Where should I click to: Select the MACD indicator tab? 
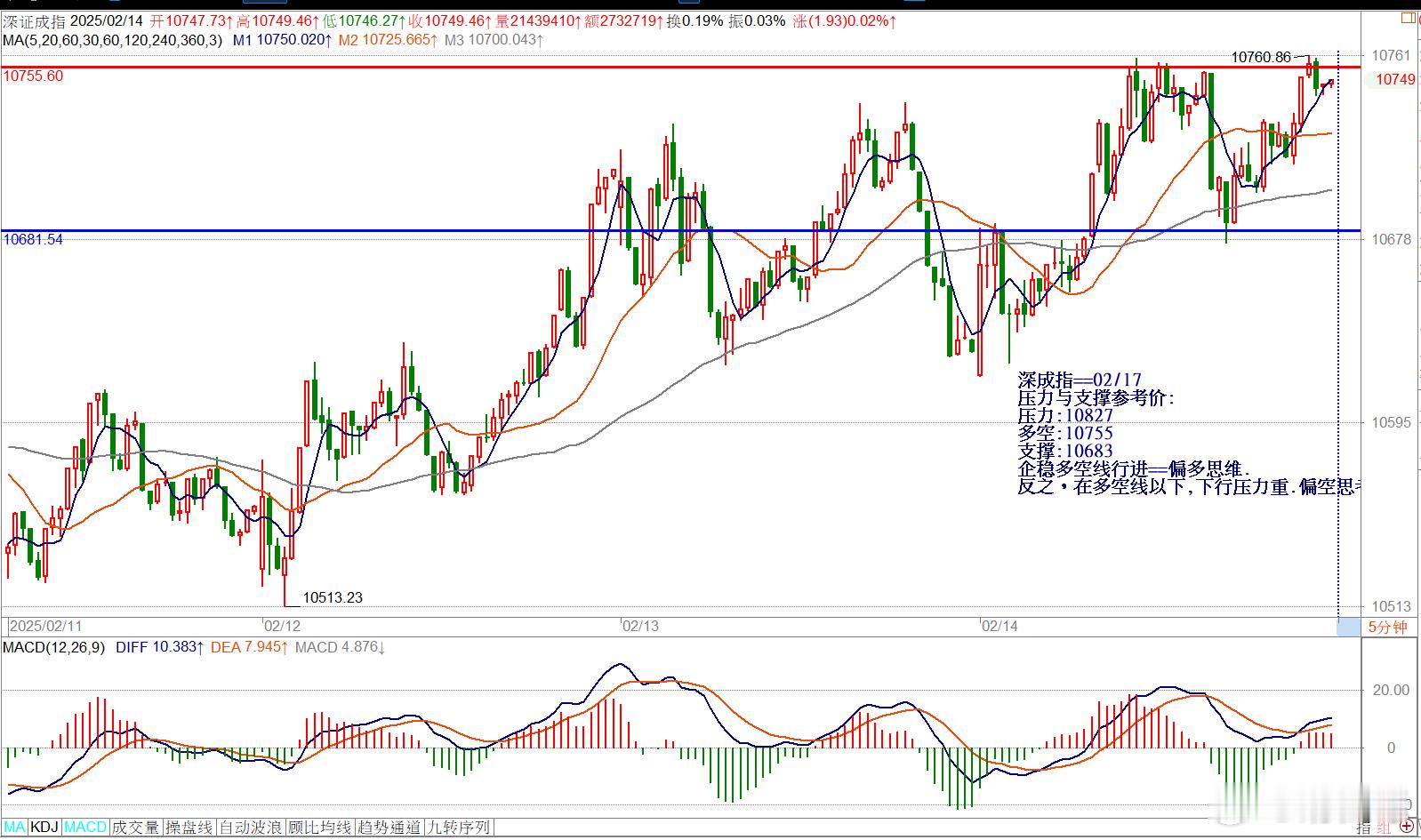[x=85, y=828]
